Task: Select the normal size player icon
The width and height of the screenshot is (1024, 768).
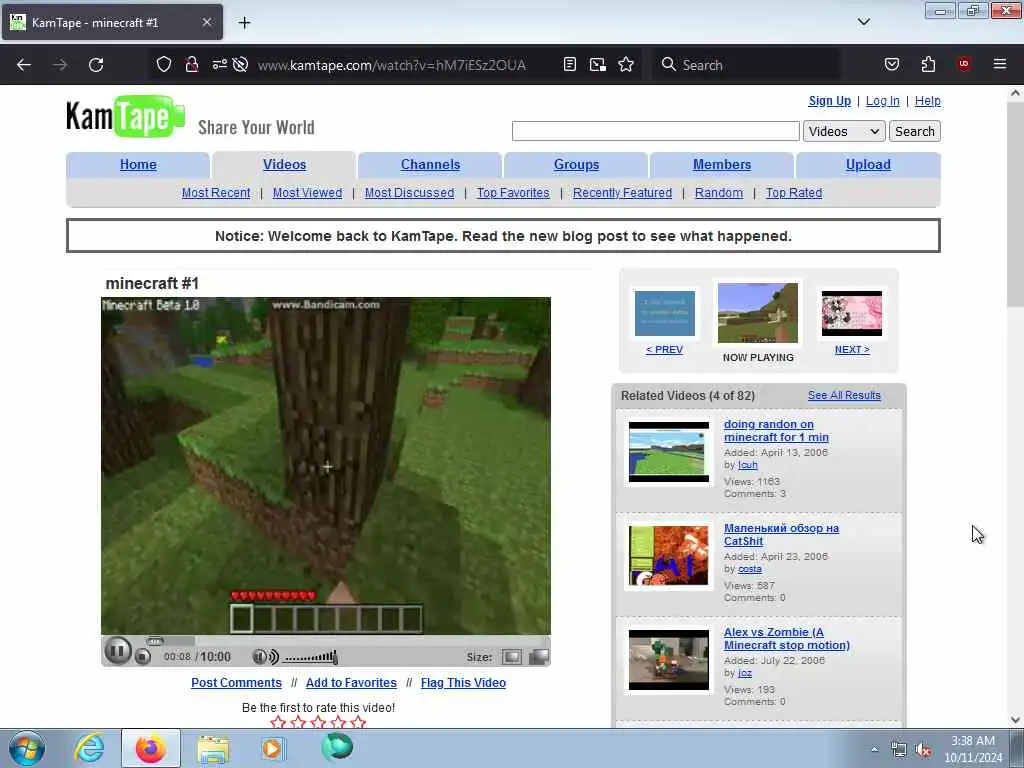Action: coord(512,657)
